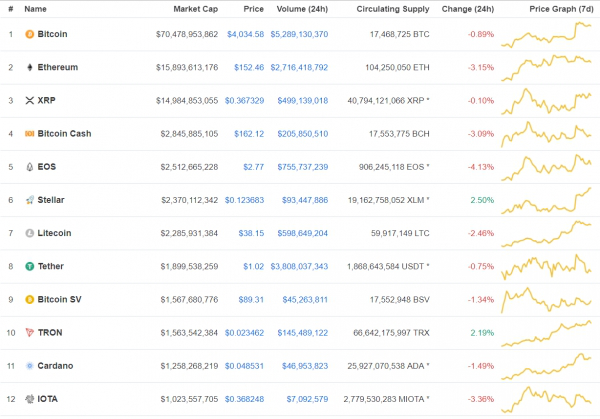
Task: Click Bitcoin Cash price $162.12
Action: (x=249, y=134)
